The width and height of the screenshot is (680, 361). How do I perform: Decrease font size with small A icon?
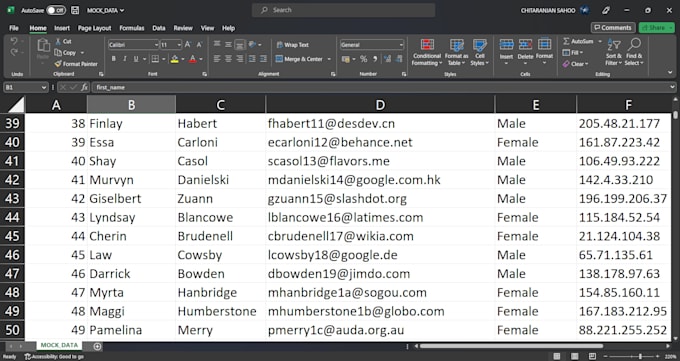pyautogui.click(x=199, y=44)
